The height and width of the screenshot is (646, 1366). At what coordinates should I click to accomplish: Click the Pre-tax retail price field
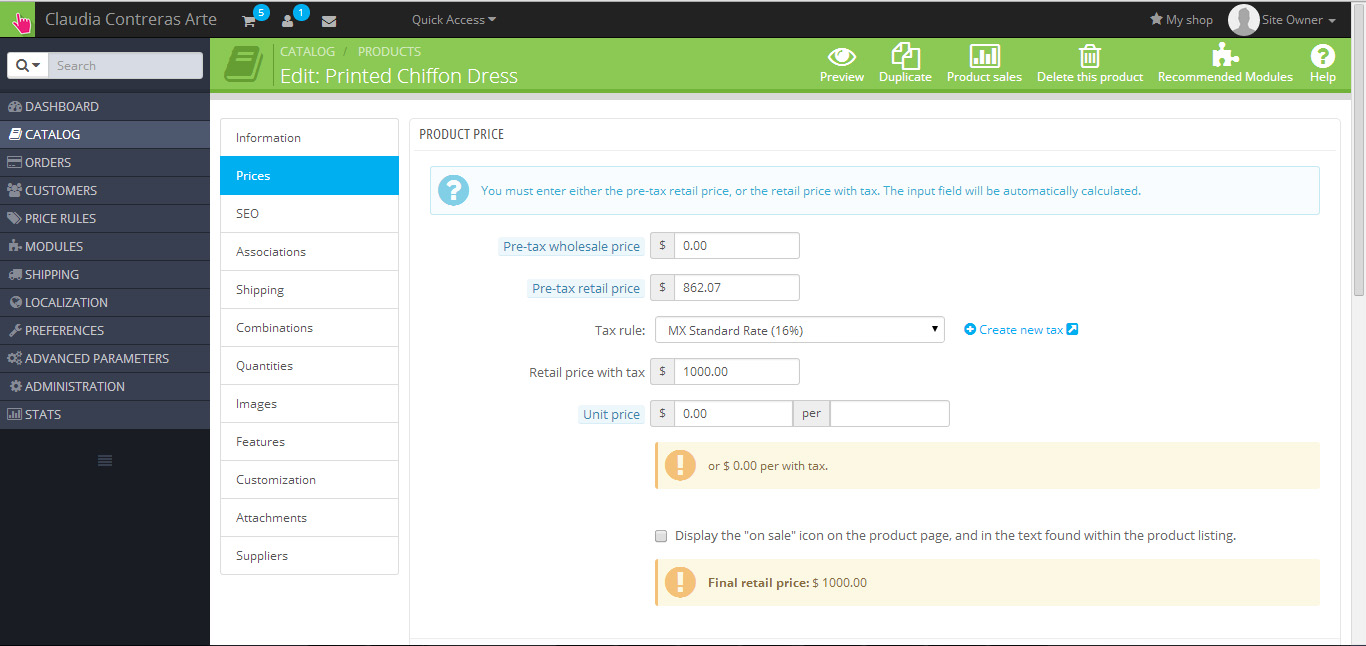point(737,288)
